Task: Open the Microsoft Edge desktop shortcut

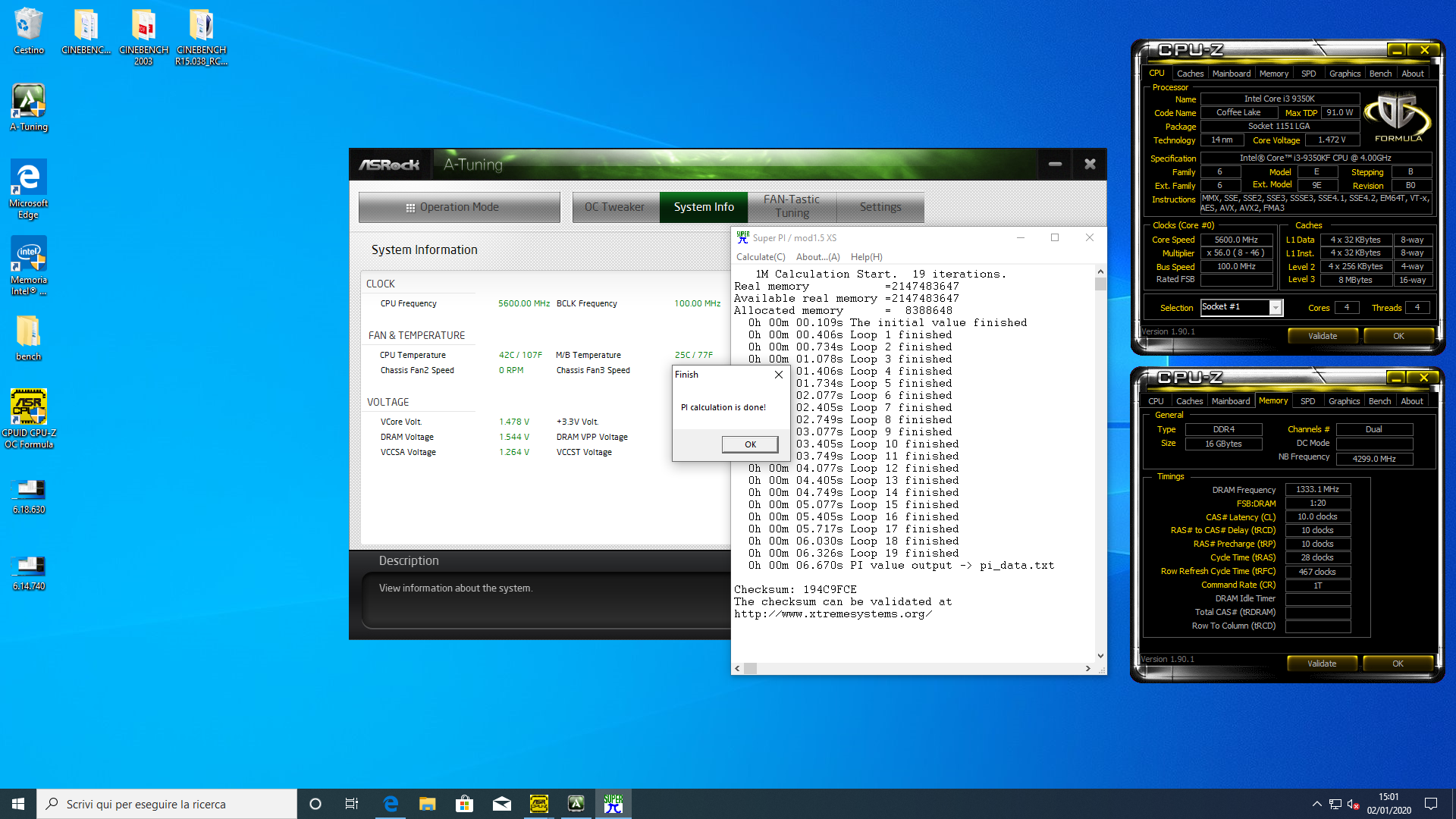Action: [x=29, y=190]
